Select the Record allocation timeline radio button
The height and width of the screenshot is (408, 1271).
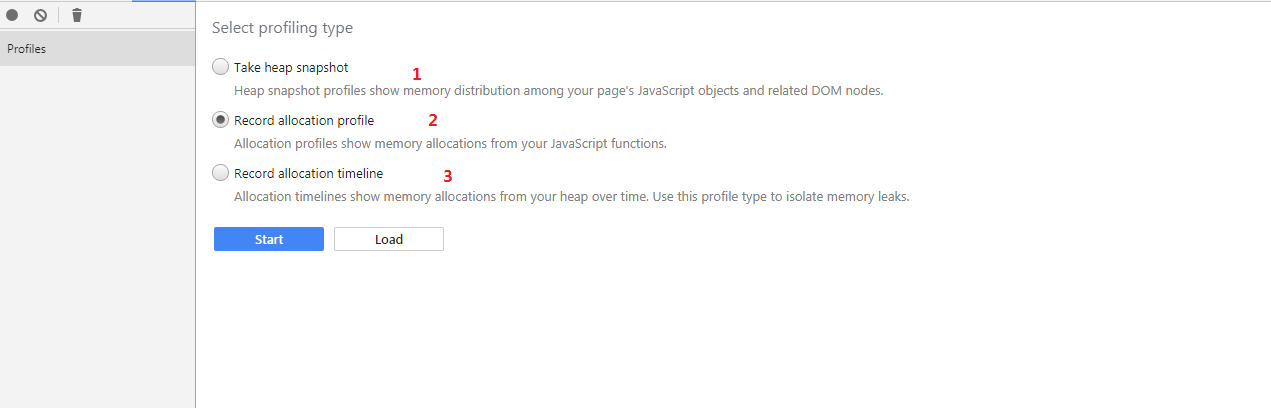[x=221, y=173]
